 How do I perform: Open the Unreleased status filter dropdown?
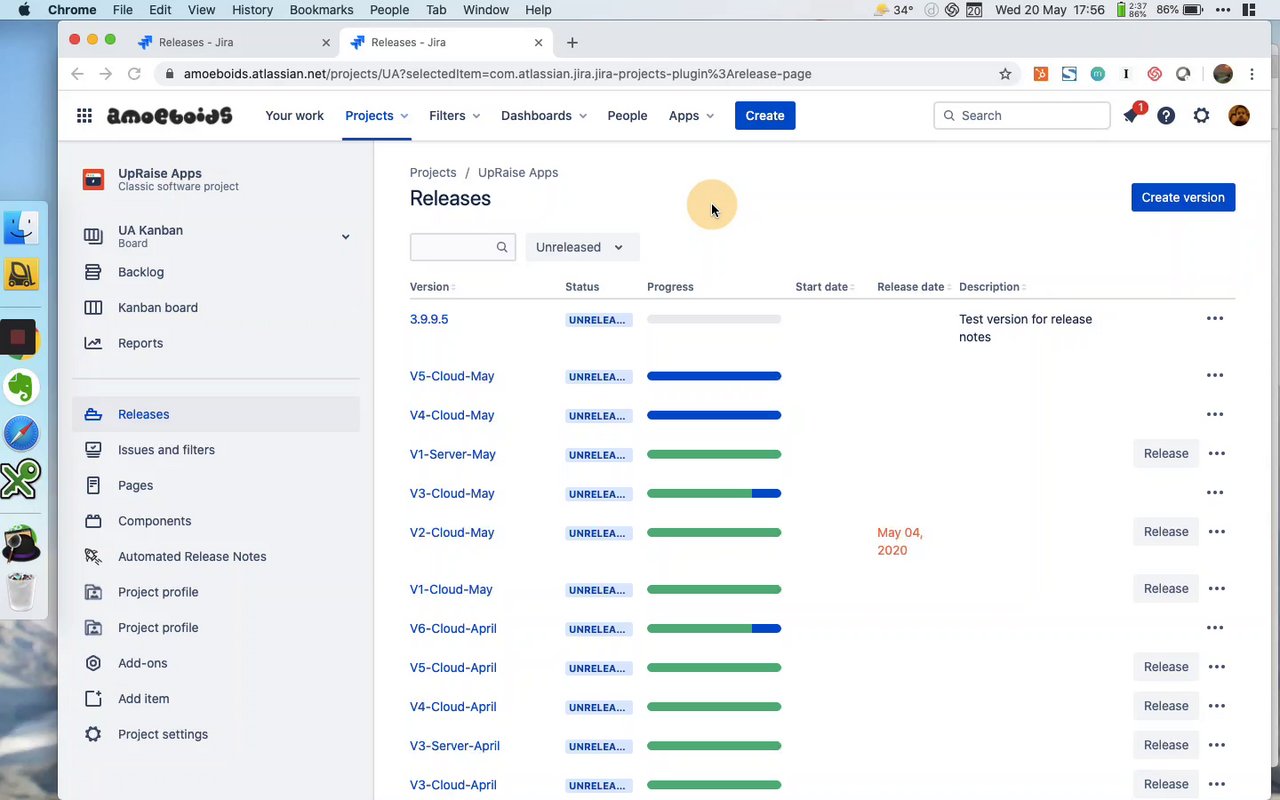582,247
